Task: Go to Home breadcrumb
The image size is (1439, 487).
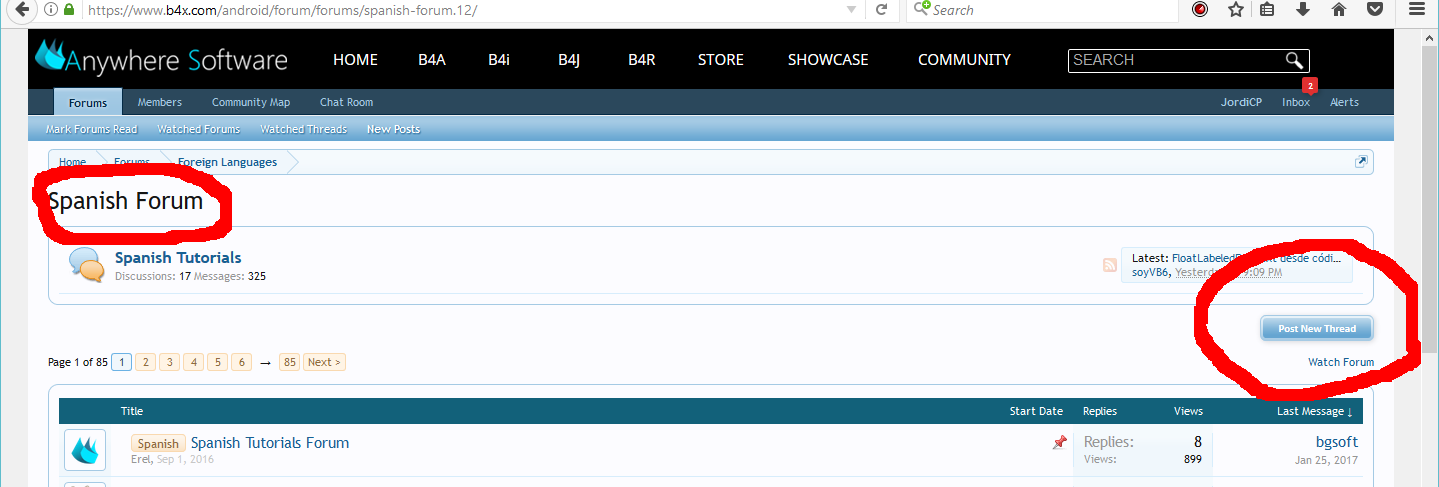Action: click(72, 162)
